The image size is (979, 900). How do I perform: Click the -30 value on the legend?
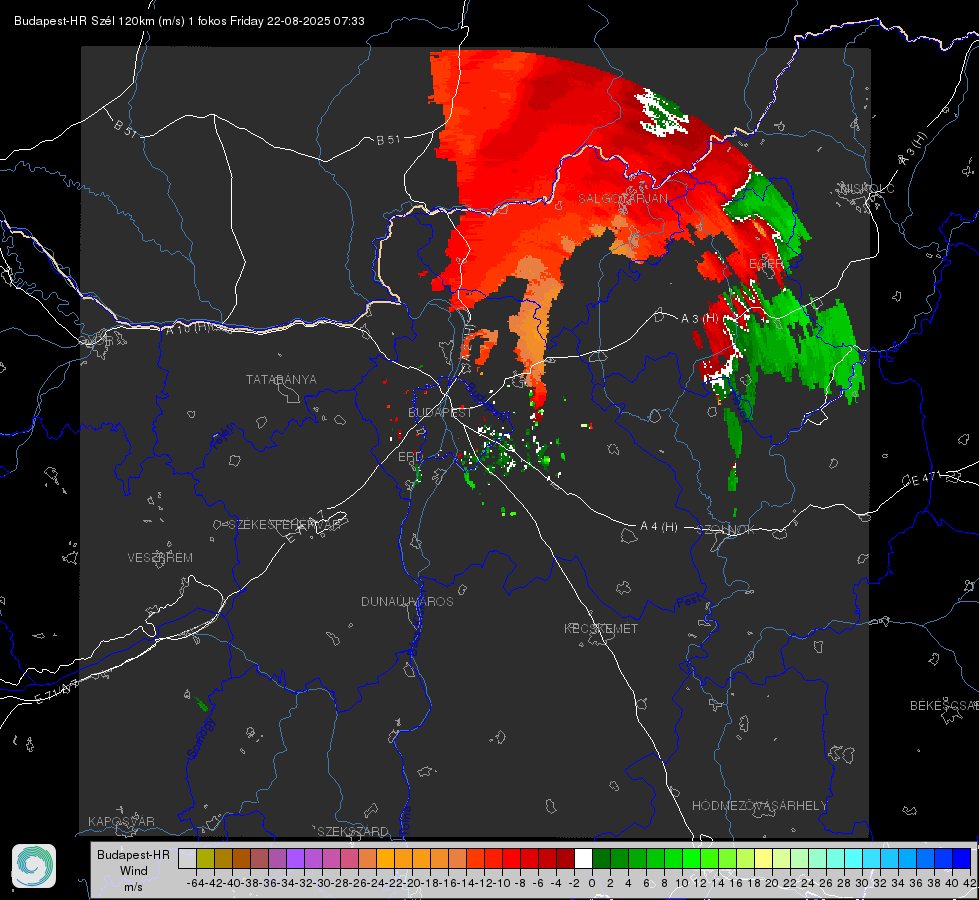322,883
